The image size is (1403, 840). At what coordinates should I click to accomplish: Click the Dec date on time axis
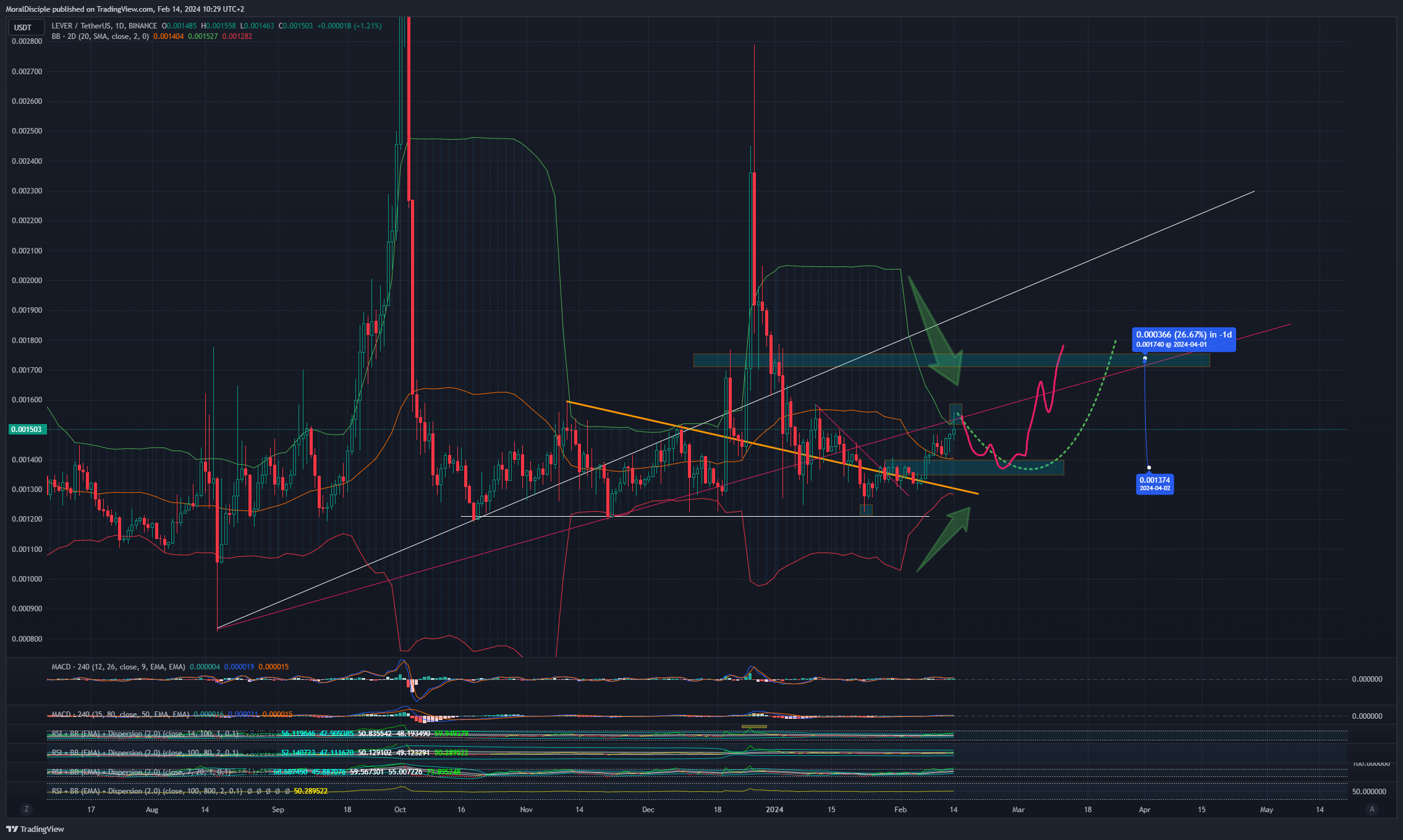point(648,810)
